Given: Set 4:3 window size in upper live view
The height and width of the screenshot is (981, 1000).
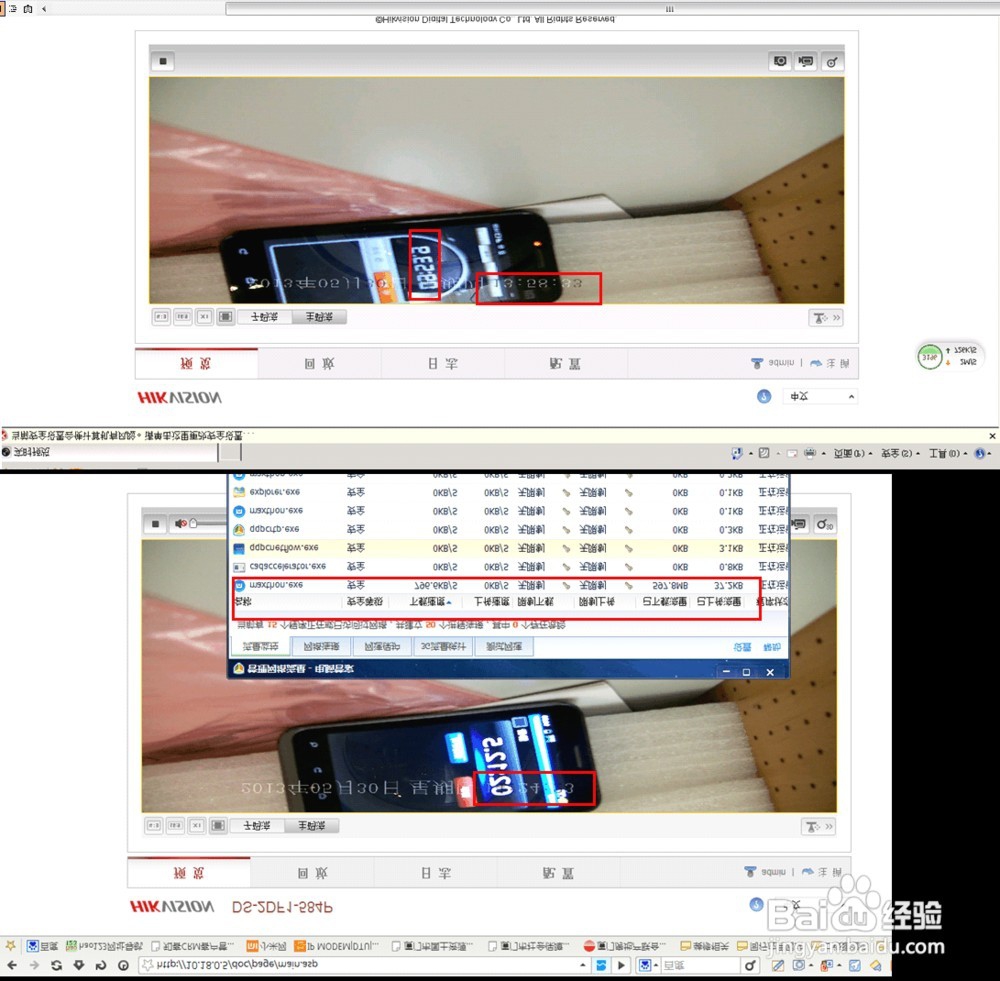Looking at the screenshot, I should point(161,316).
